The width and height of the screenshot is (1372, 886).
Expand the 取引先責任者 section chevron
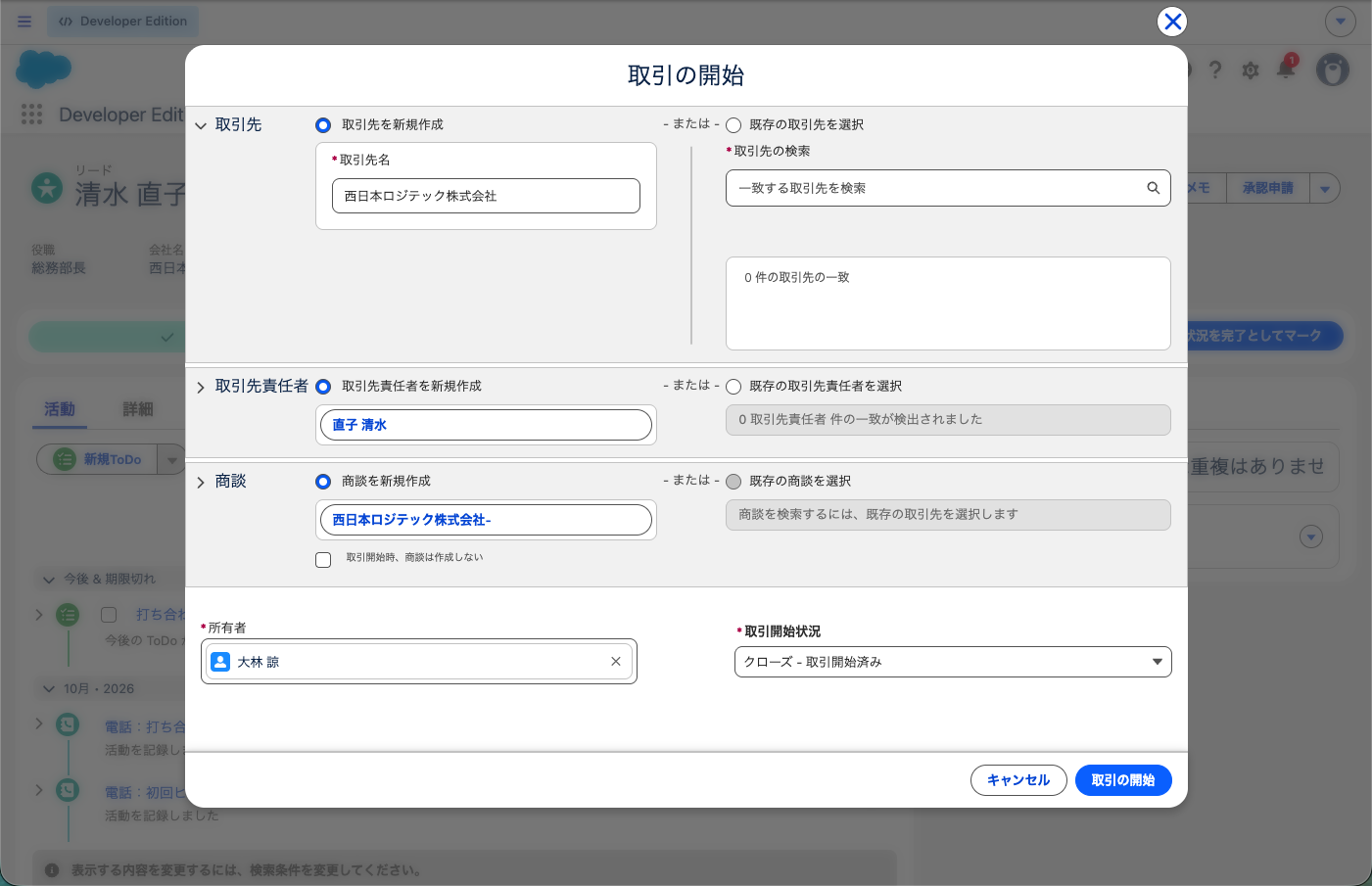click(201, 387)
